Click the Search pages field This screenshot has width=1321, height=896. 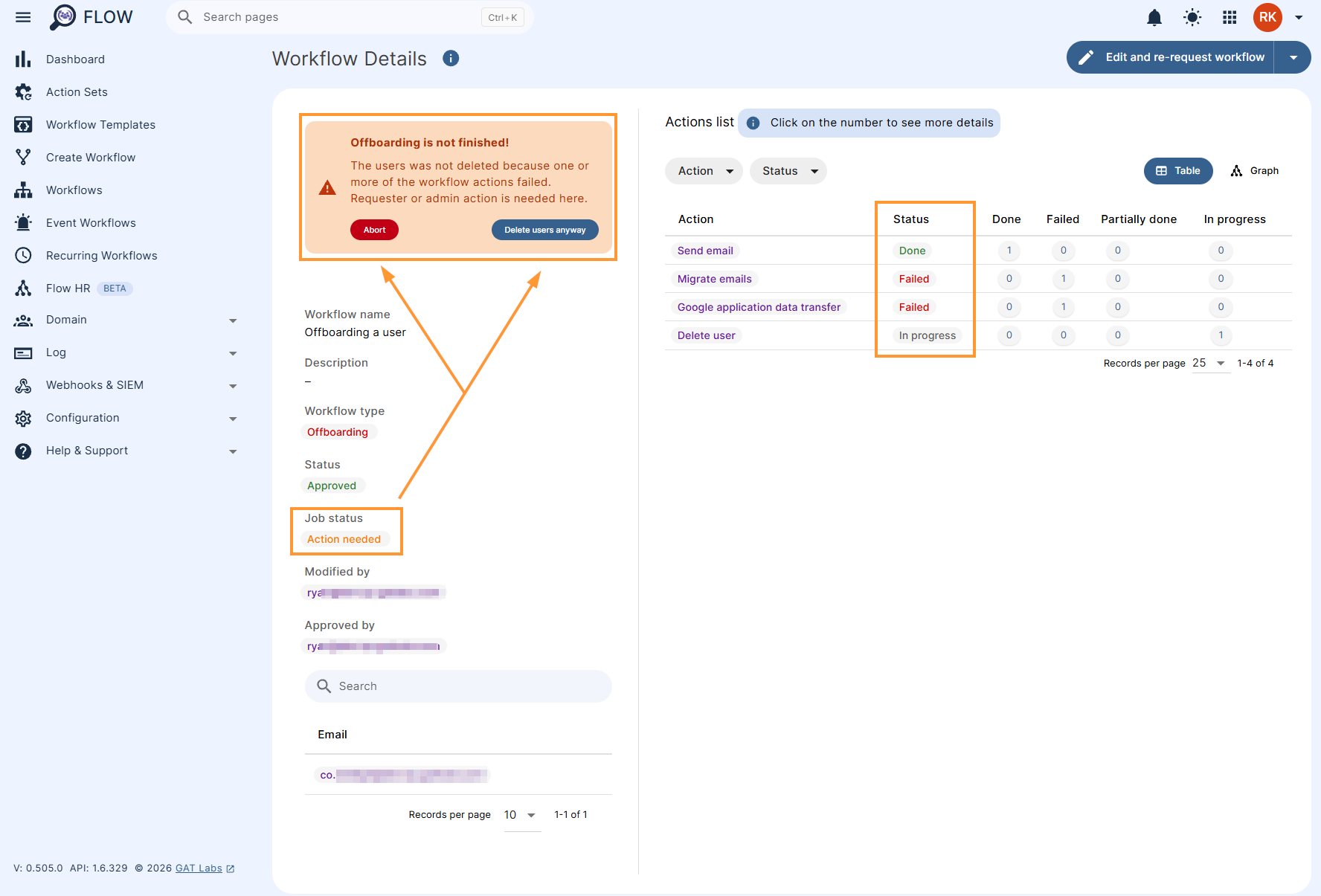point(350,17)
